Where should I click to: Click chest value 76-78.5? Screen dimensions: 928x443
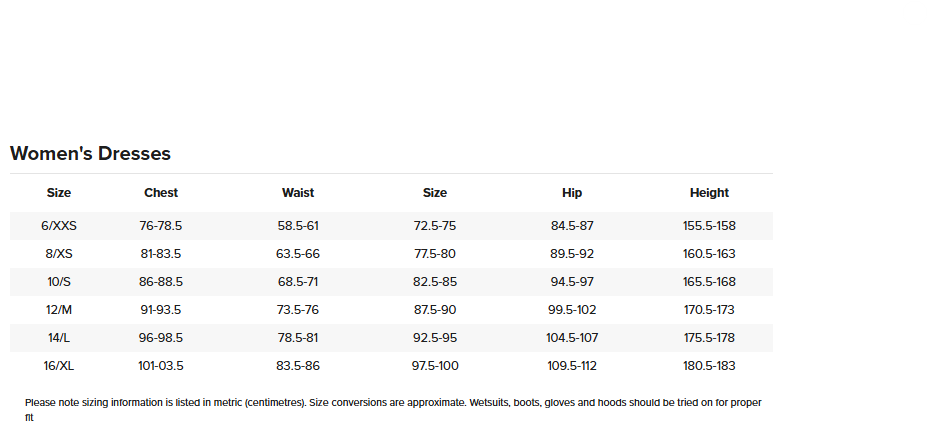161,226
